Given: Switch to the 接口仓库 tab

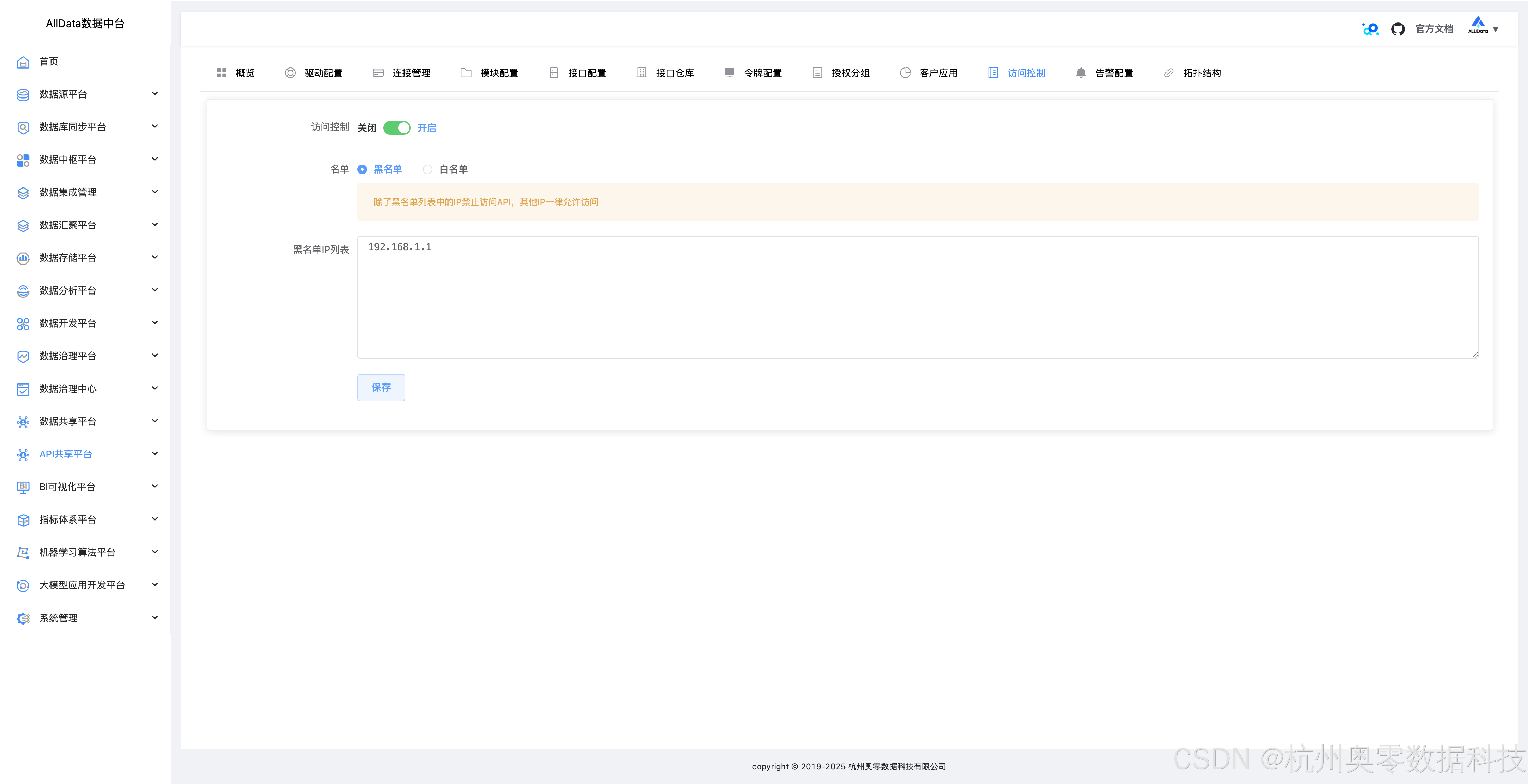Looking at the screenshot, I should coord(674,73).
